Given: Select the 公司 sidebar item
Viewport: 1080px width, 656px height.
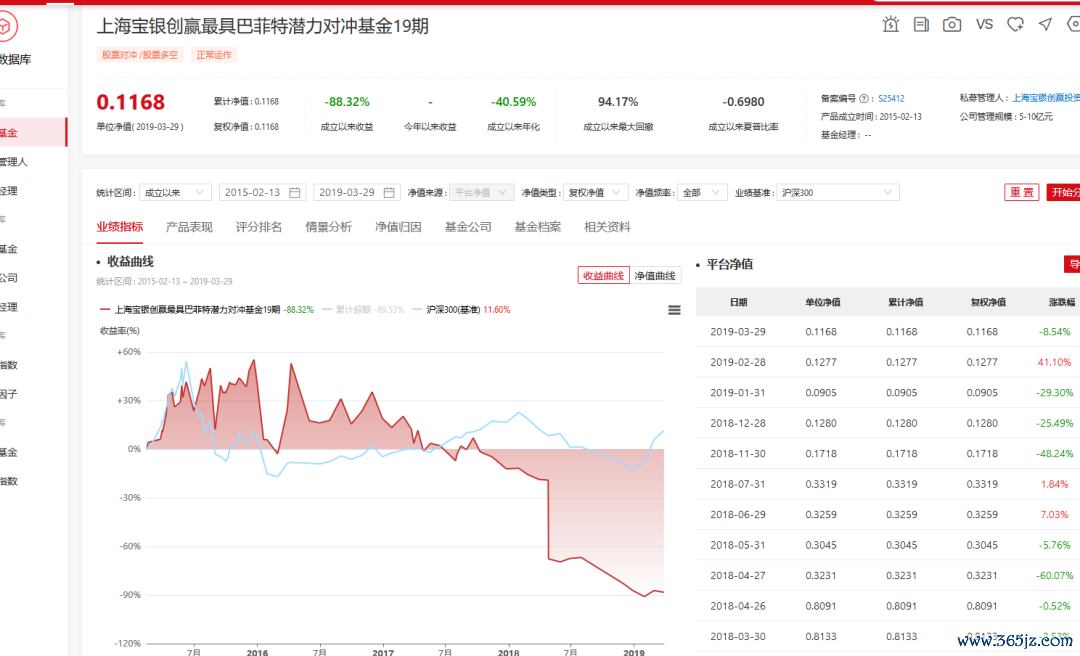Looking at the screenshot, I should (9, 278).
